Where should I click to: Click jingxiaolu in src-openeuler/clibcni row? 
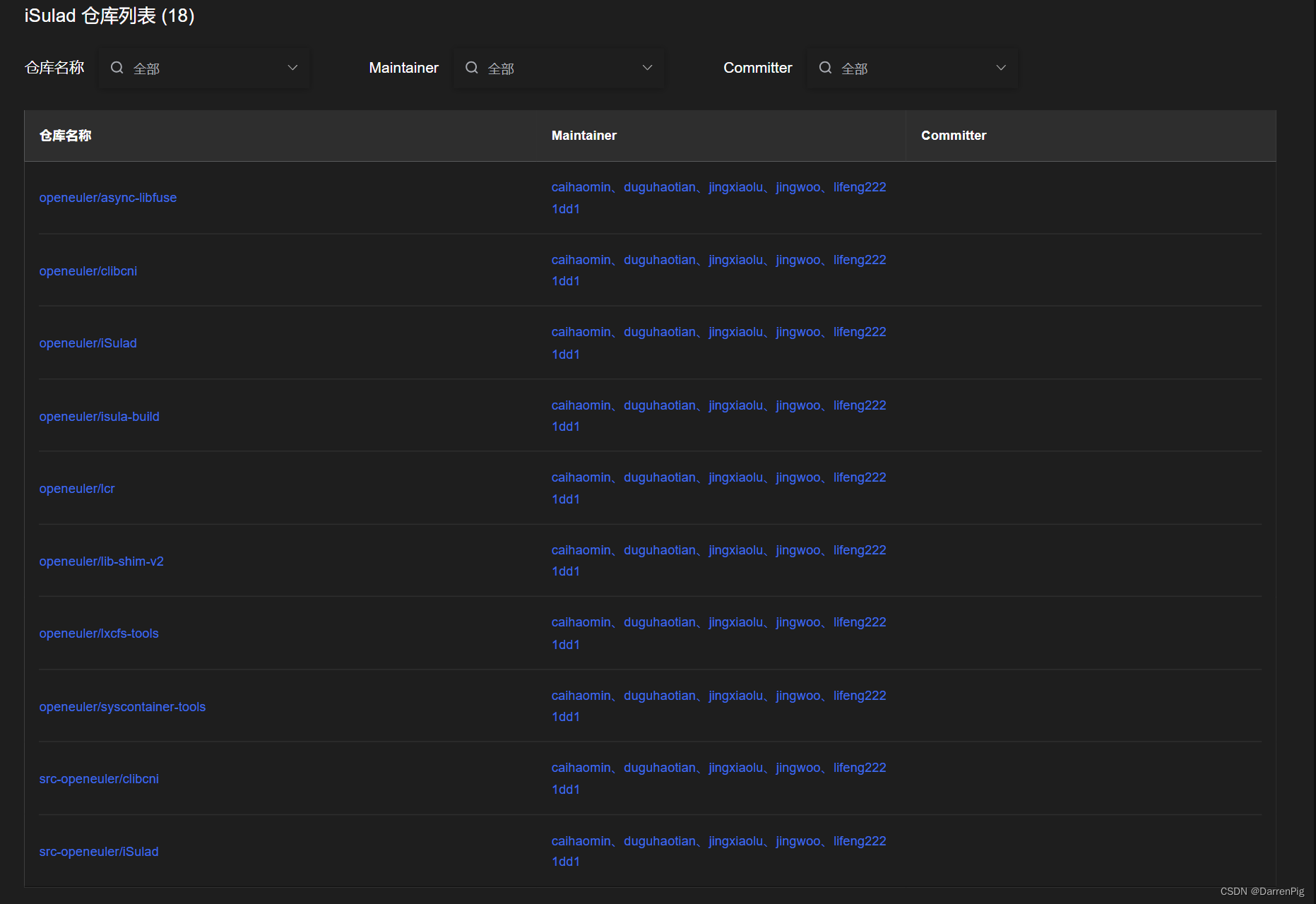(x=736, y=768)
